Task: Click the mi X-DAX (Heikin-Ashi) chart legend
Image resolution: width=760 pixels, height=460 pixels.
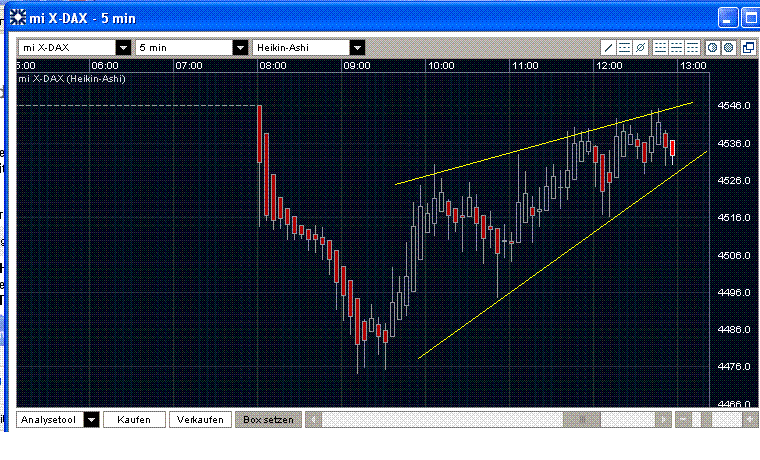Action: [x=72, y=79]
